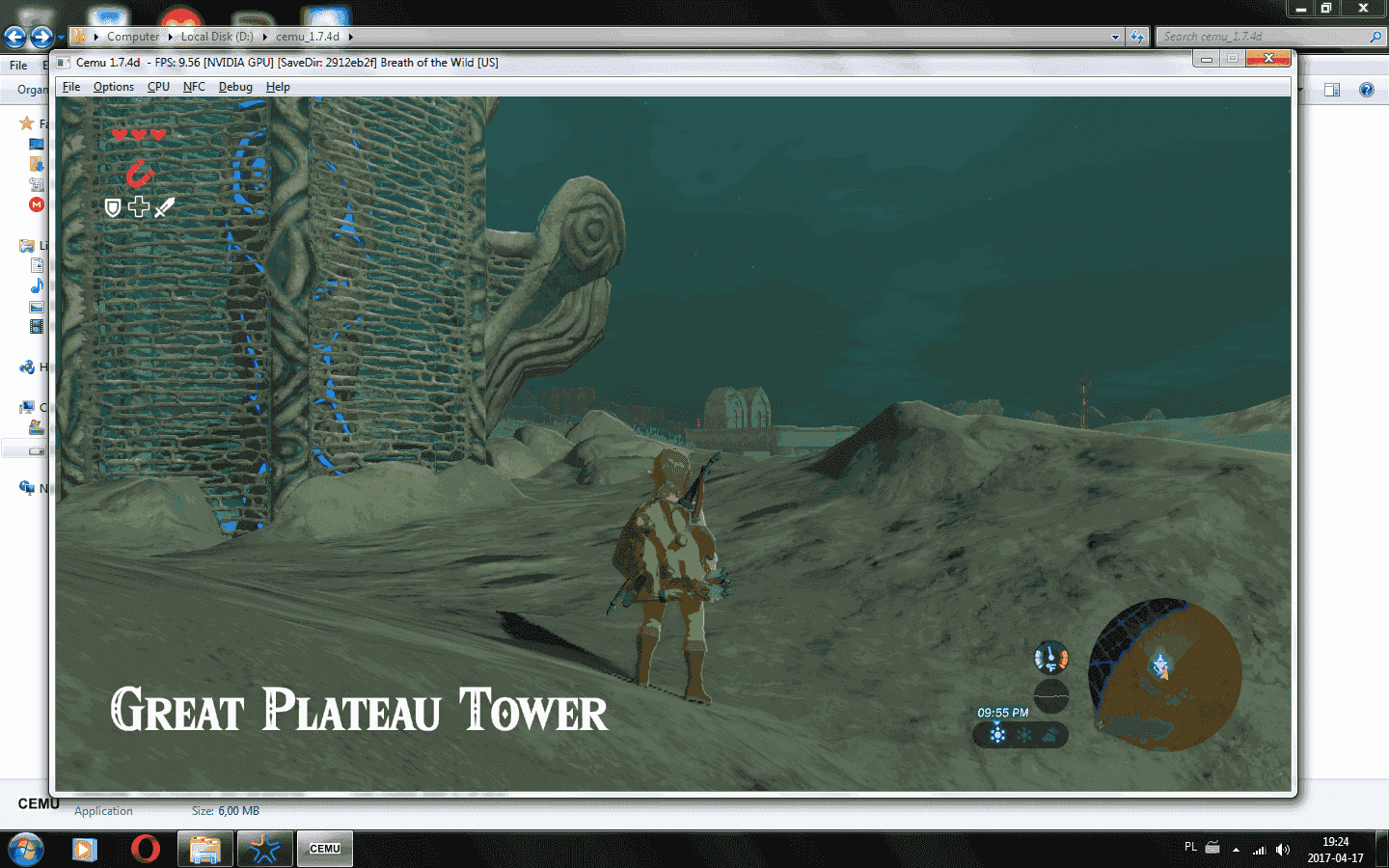Screen dimensions: 1389x868
Task: Click the CEMU taskbar button
Action: 325,850
